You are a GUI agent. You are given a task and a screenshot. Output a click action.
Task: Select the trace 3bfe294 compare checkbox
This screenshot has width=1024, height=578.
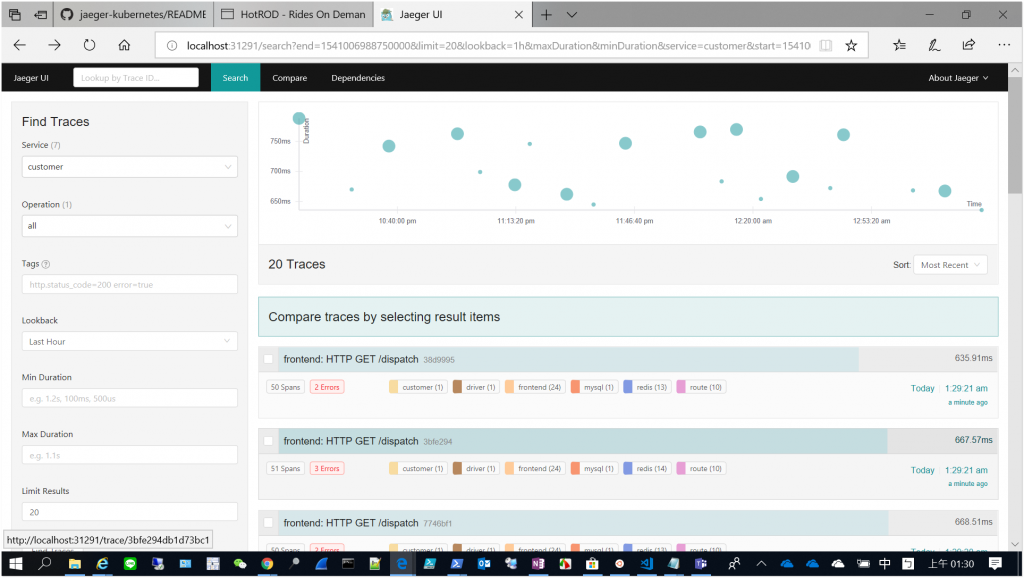(268, 442)
